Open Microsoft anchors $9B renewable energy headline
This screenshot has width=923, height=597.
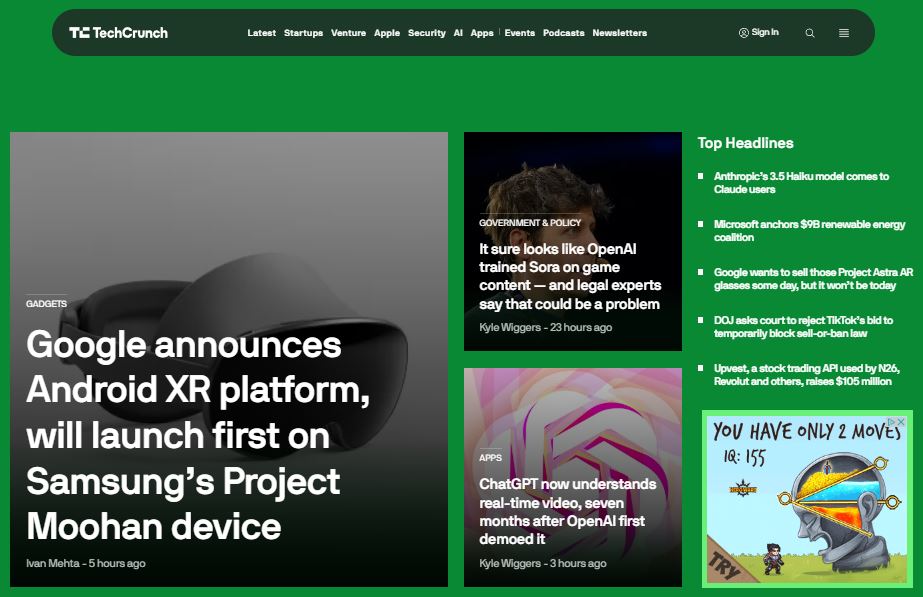coord(809,231)
